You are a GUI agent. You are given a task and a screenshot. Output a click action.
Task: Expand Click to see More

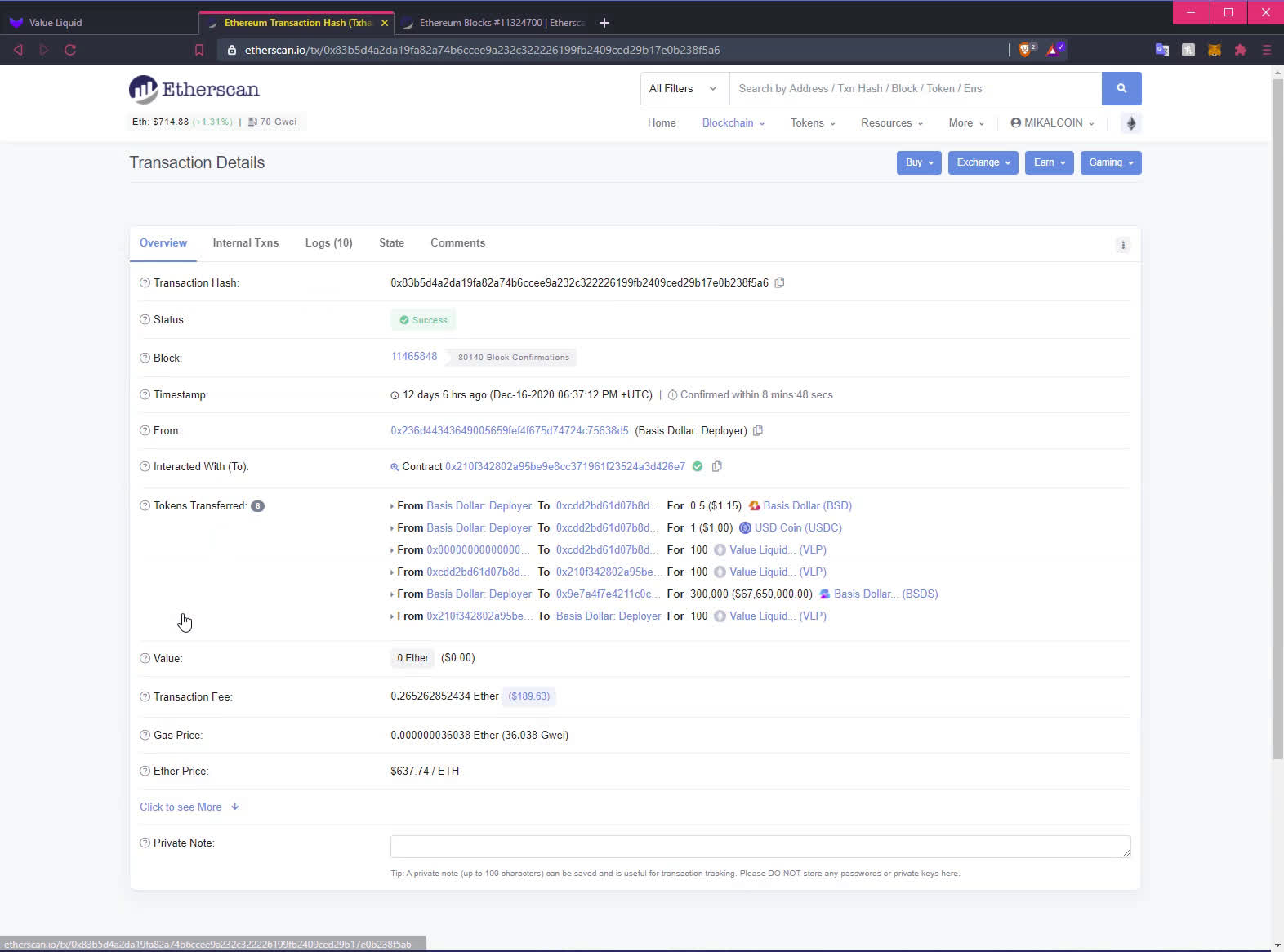pos(189,807)
